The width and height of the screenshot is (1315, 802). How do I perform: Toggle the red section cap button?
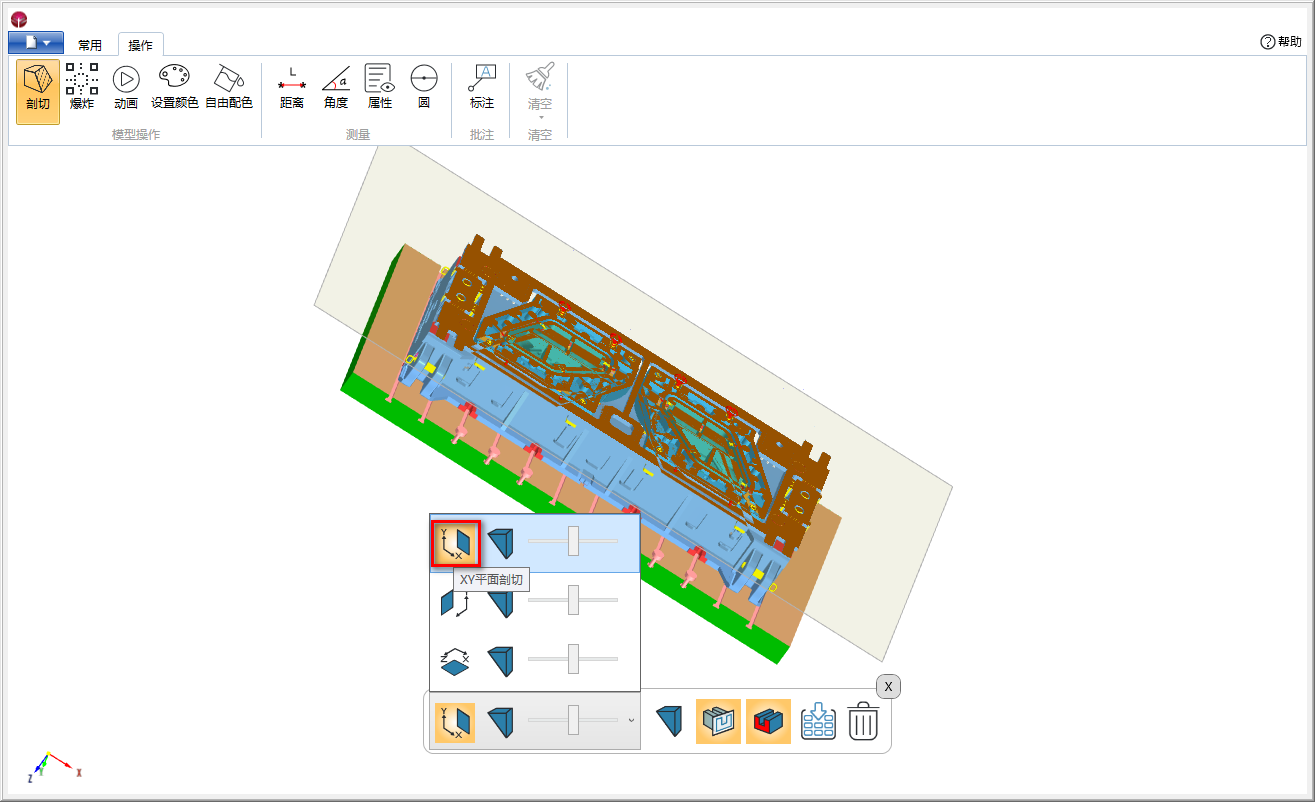pyautogui.click(x=768, y=721)
